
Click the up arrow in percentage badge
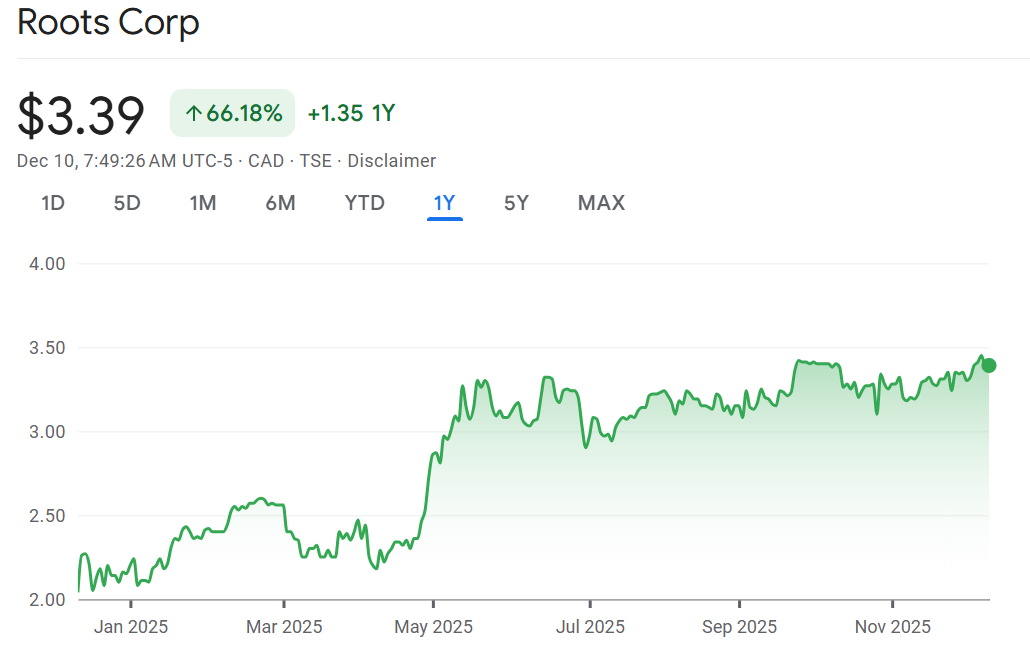[193, 114]
